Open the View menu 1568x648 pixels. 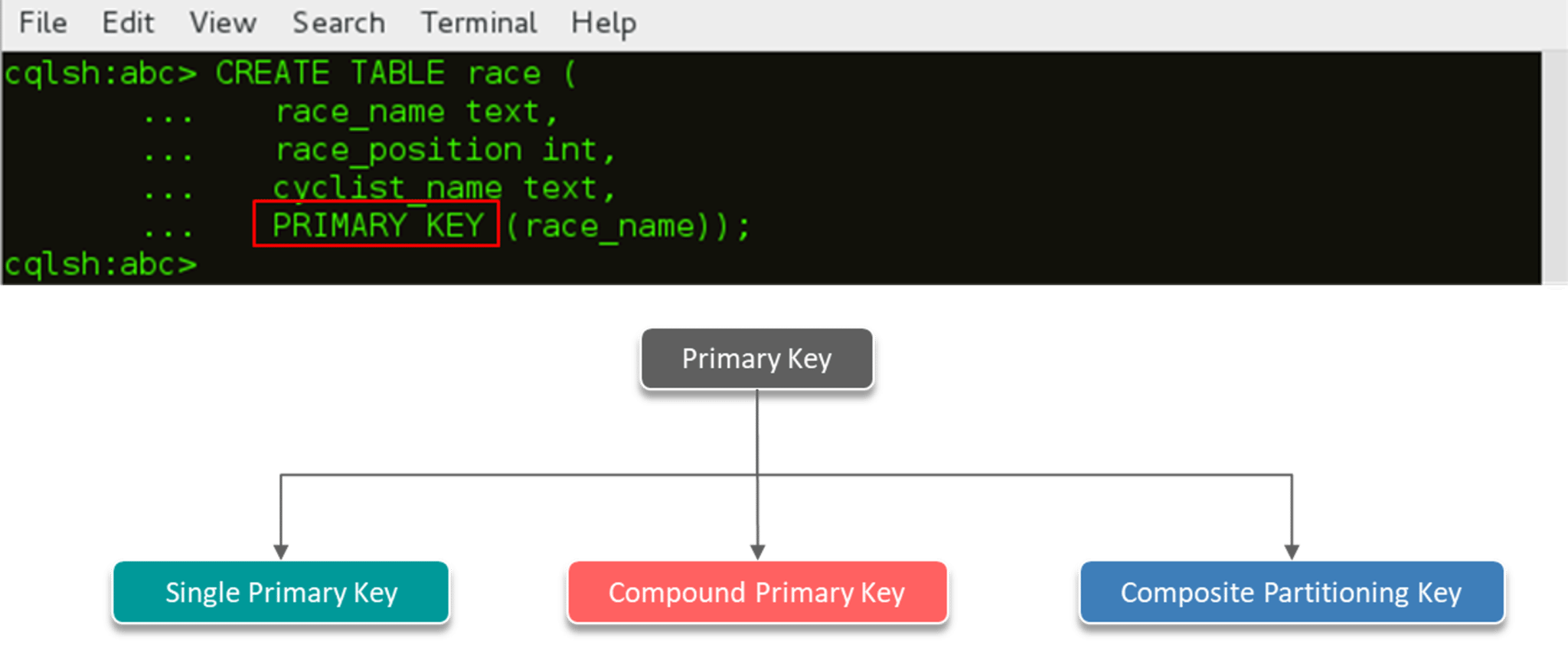click(x=223, y=23)
